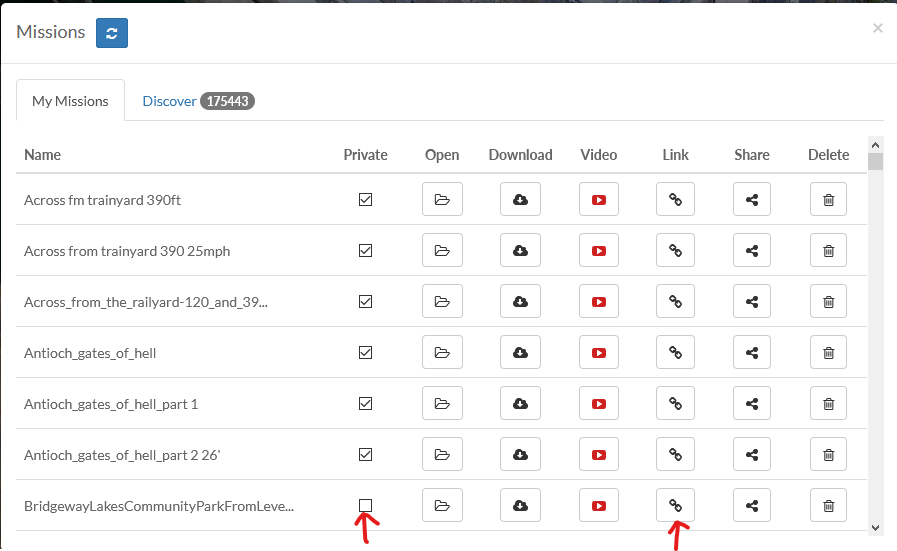Select the Antioch_gates_of_hell mission name
The width and height of the screenshot is (897, 551).
click(90, 353)
